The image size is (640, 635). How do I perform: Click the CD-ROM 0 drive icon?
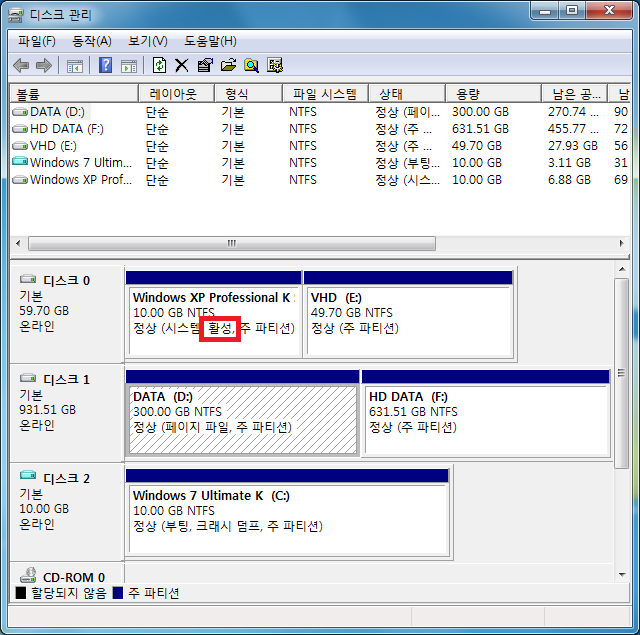pyautogui.click(x=28, y=575)
